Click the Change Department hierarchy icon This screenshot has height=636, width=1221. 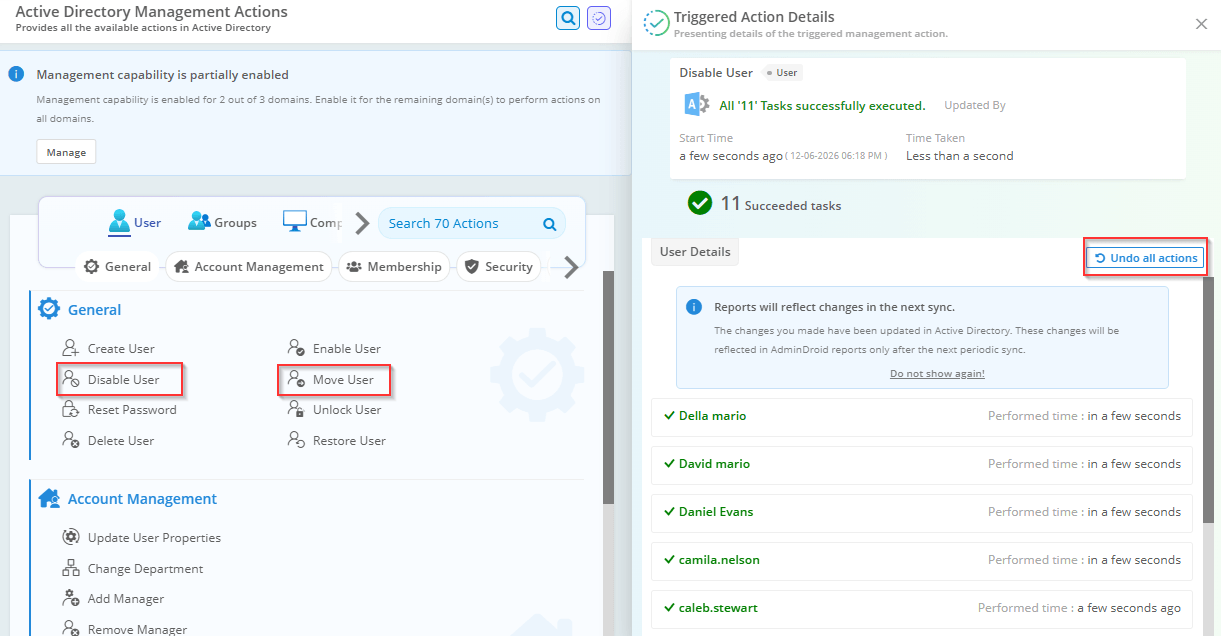coord(70,568)
